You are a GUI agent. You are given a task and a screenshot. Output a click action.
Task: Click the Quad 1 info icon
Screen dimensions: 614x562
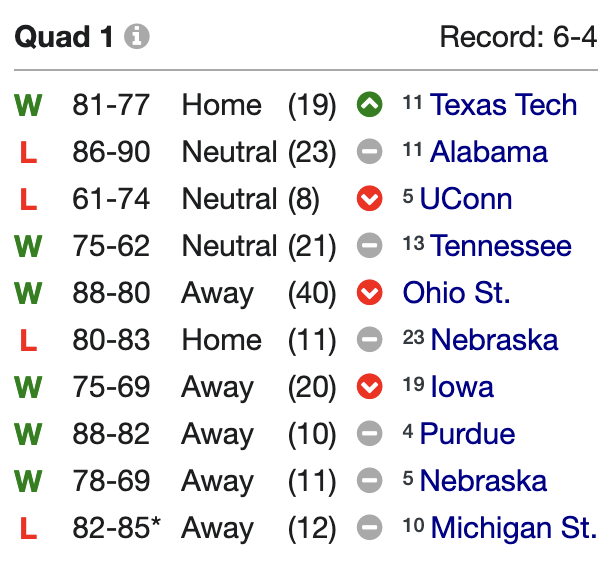coord(137,38)
